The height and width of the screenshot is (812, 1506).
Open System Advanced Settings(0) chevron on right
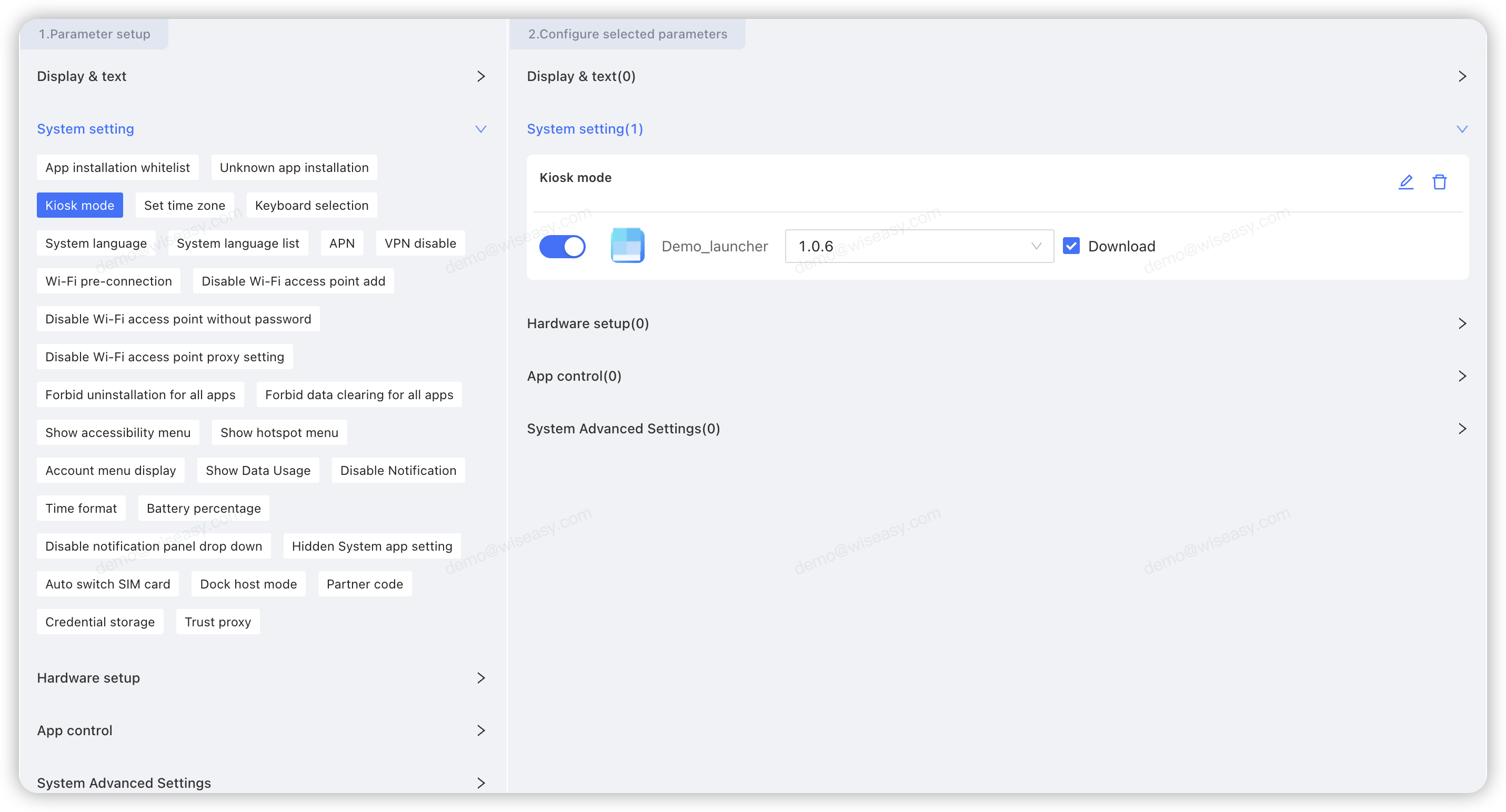click(1462, 429)
